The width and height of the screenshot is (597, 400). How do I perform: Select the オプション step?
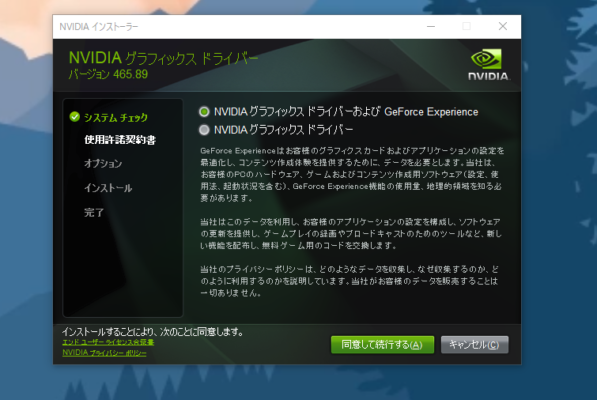click(103, 164)
